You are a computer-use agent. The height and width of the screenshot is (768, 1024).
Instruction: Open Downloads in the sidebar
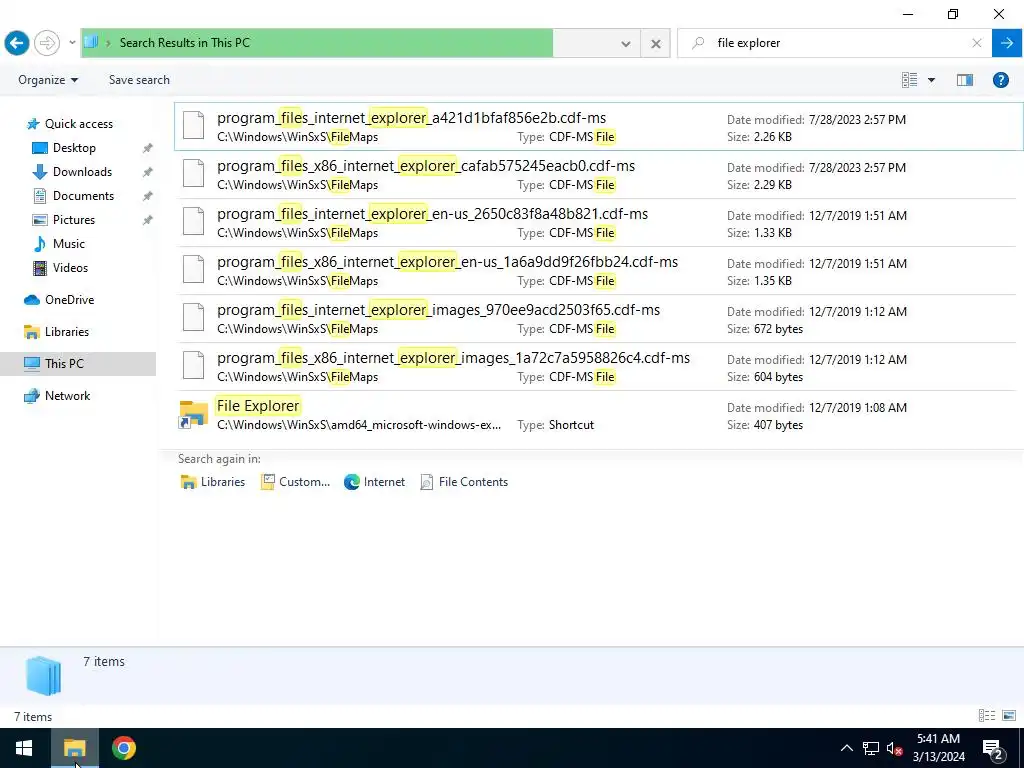coord(82,172)
